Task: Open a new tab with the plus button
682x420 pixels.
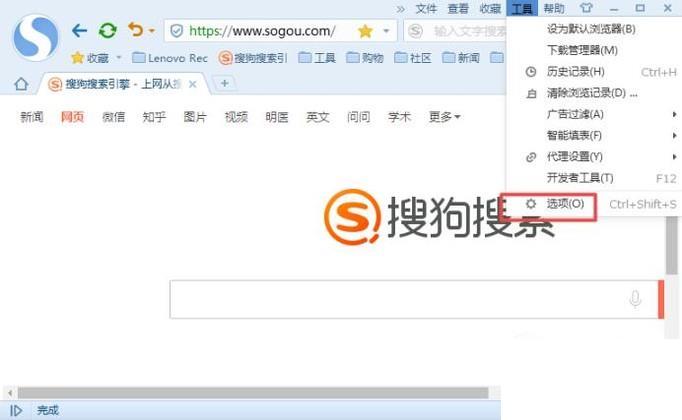Action: 224,84
